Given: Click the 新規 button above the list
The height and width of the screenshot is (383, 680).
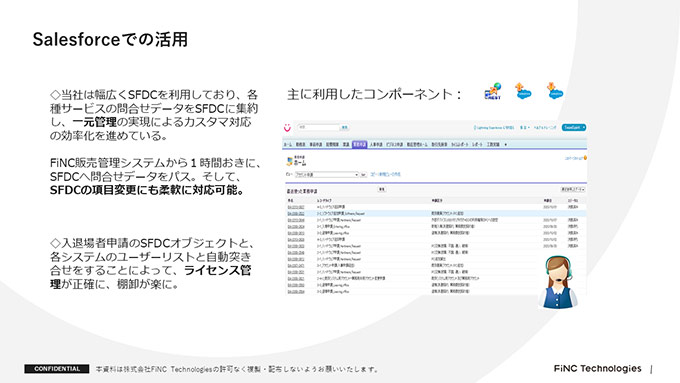Looking at the screenshot, I should [382, 190].
